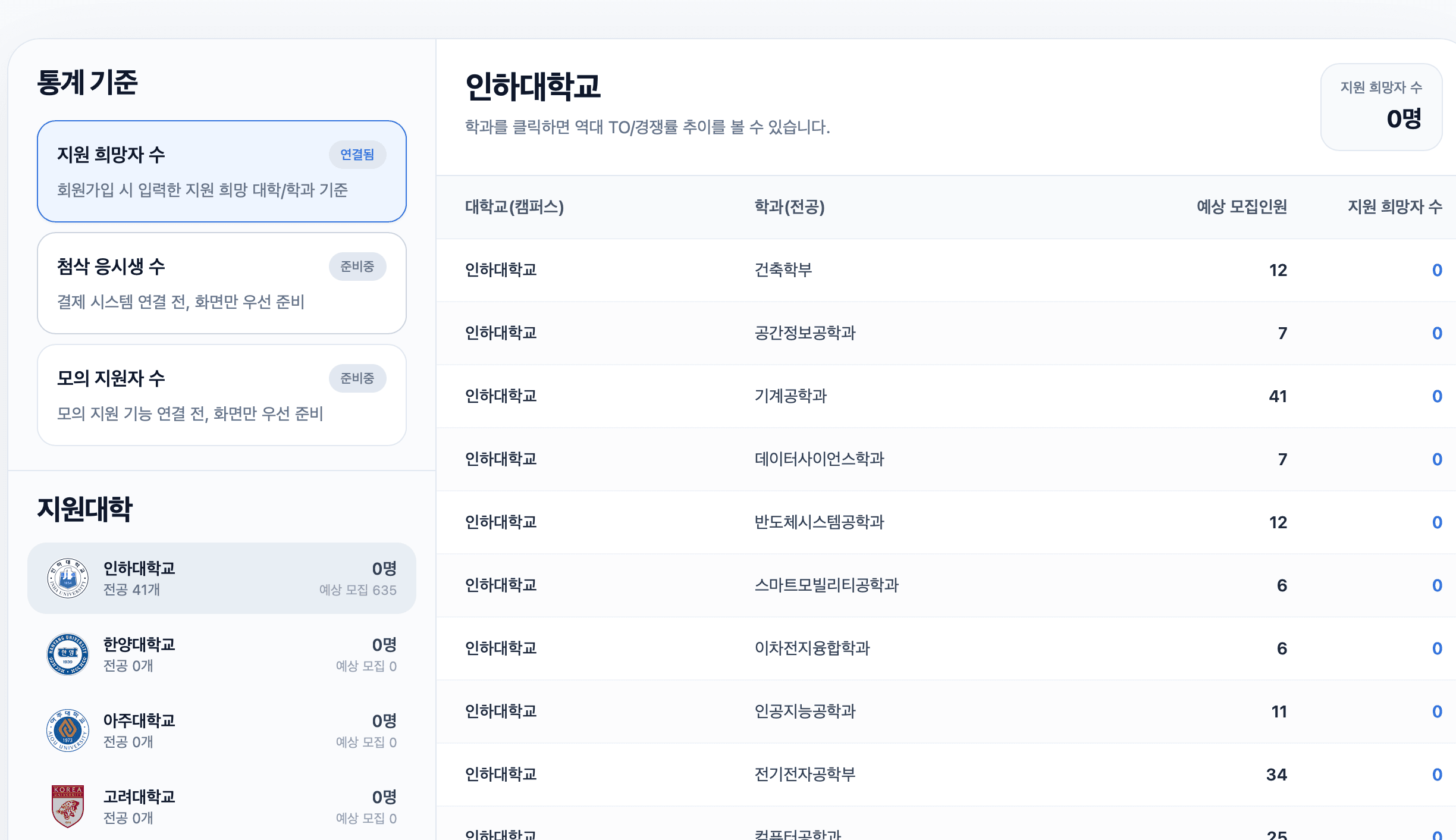This screenshot has height=840, width=1456.
Task: Click the 고려대학교 tiger crest icon
Action: tap(67, 806)
